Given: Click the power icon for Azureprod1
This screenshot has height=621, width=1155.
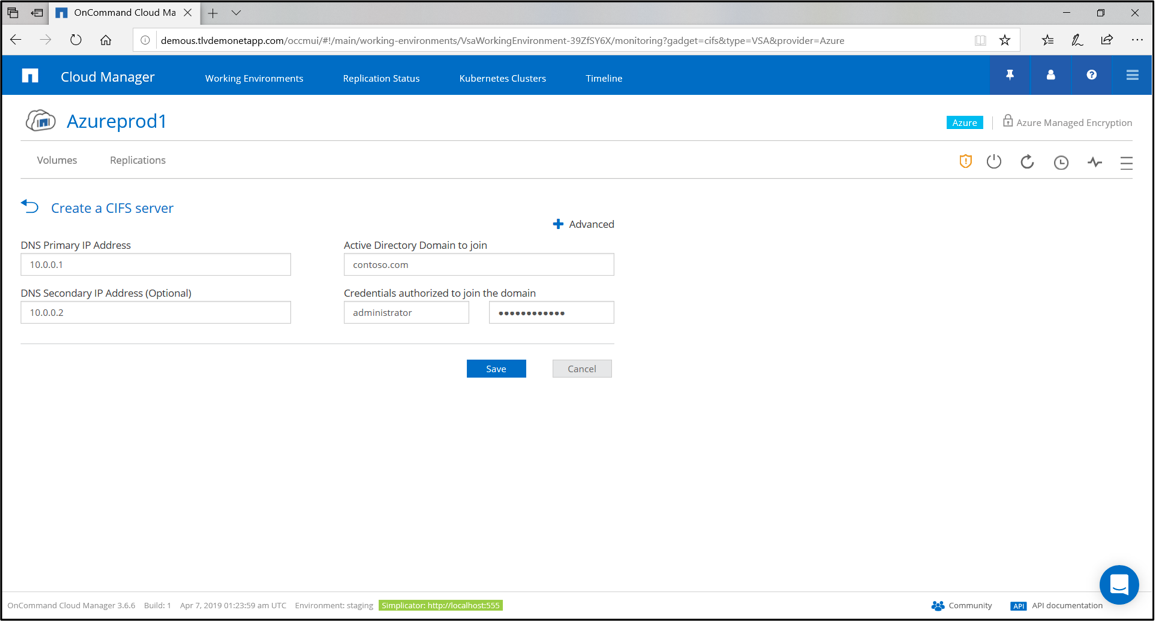Looking at the screenshot, I should (x=994, y=162).
